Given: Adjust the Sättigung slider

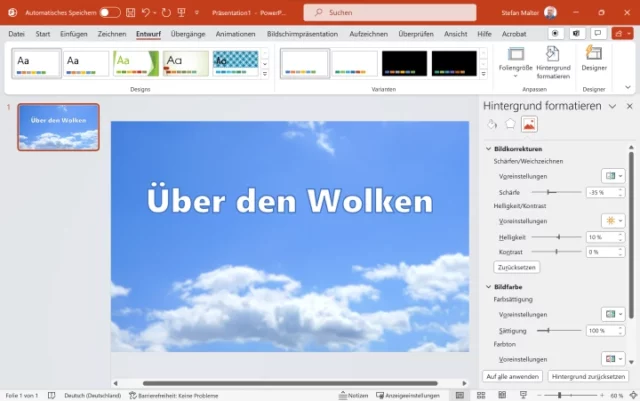Looking at the screenshot, I should tap(559, 330).
